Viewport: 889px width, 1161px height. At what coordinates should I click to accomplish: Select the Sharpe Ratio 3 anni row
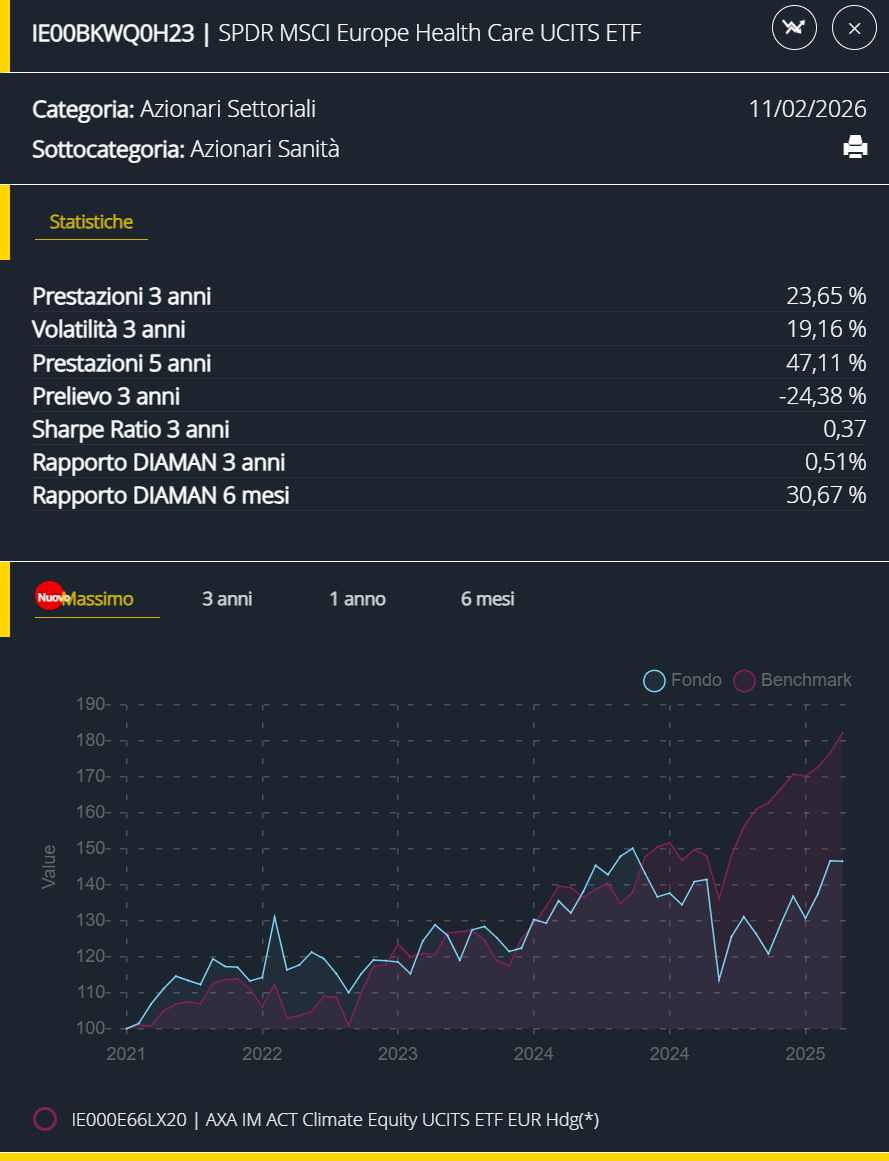(x=449, y=429)
